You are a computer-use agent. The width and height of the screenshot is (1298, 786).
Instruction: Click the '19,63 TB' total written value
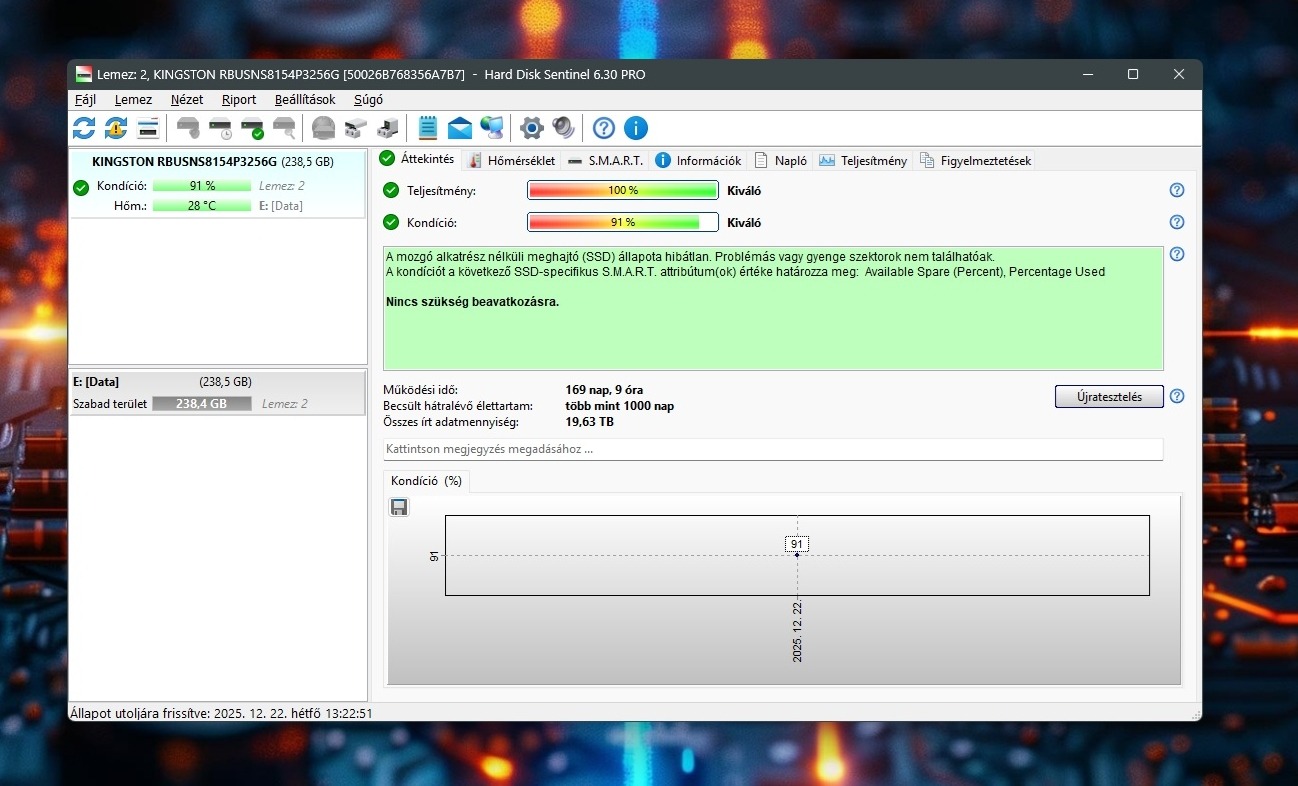[x=589, y=422]
